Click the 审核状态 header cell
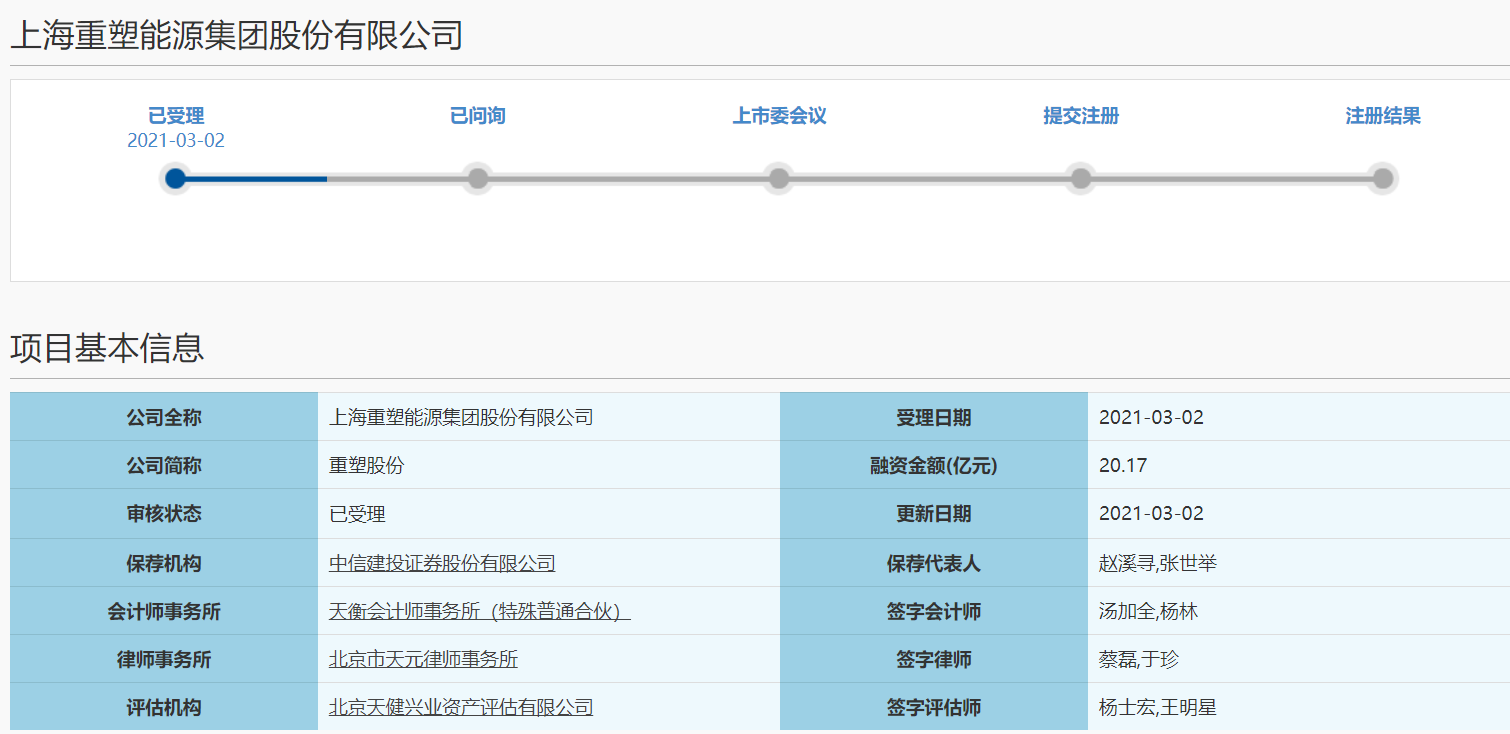This screenshot has width=1510, height=734. pos(164,514)
